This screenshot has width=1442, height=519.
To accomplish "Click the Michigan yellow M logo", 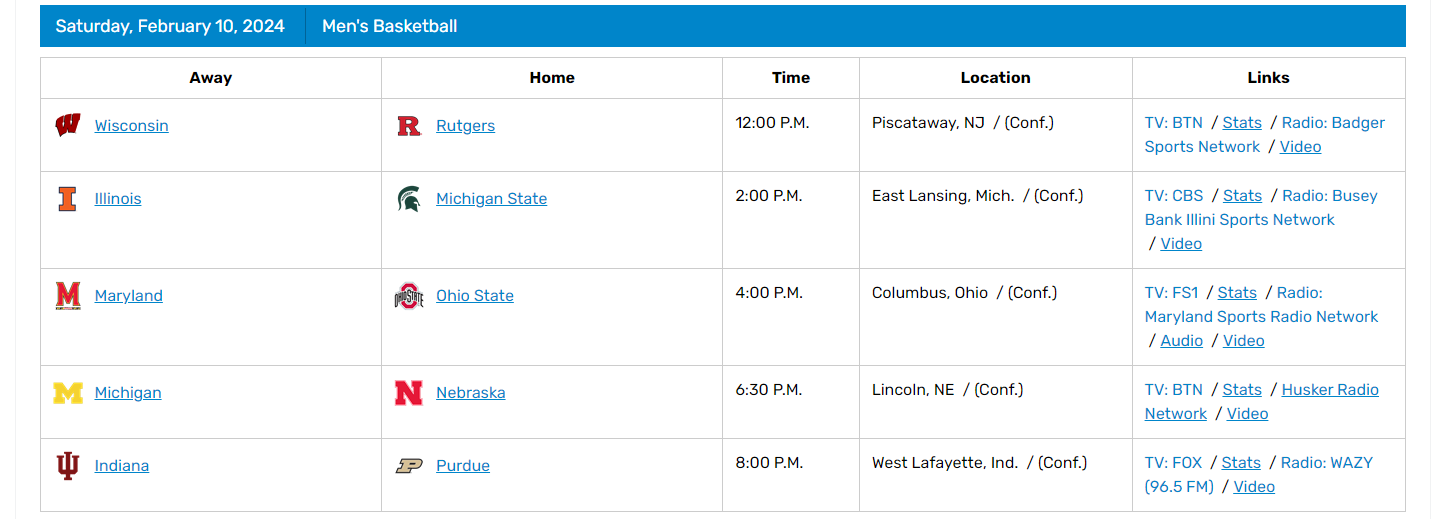I will (68, 393).
